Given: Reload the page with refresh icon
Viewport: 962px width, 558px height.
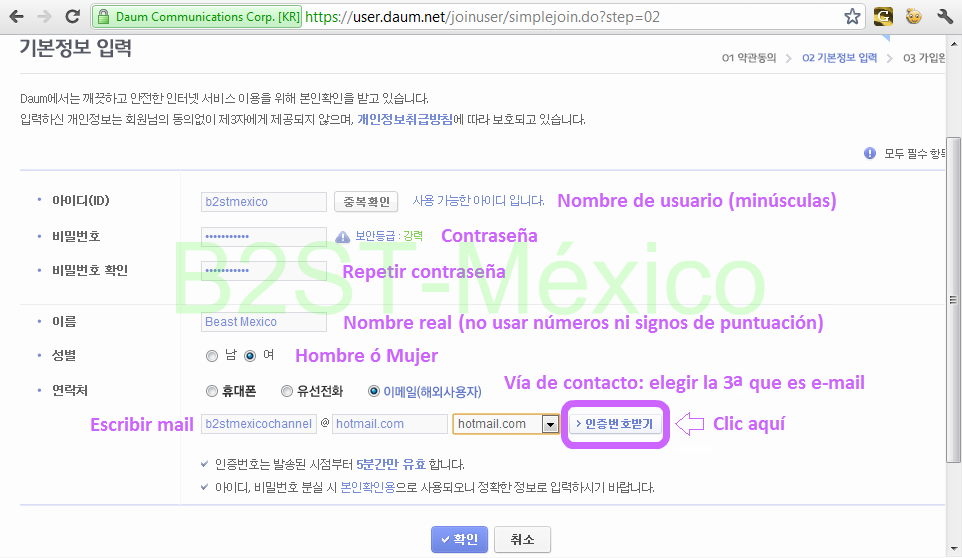Looking at the screenshot, I should coord(72,17).
